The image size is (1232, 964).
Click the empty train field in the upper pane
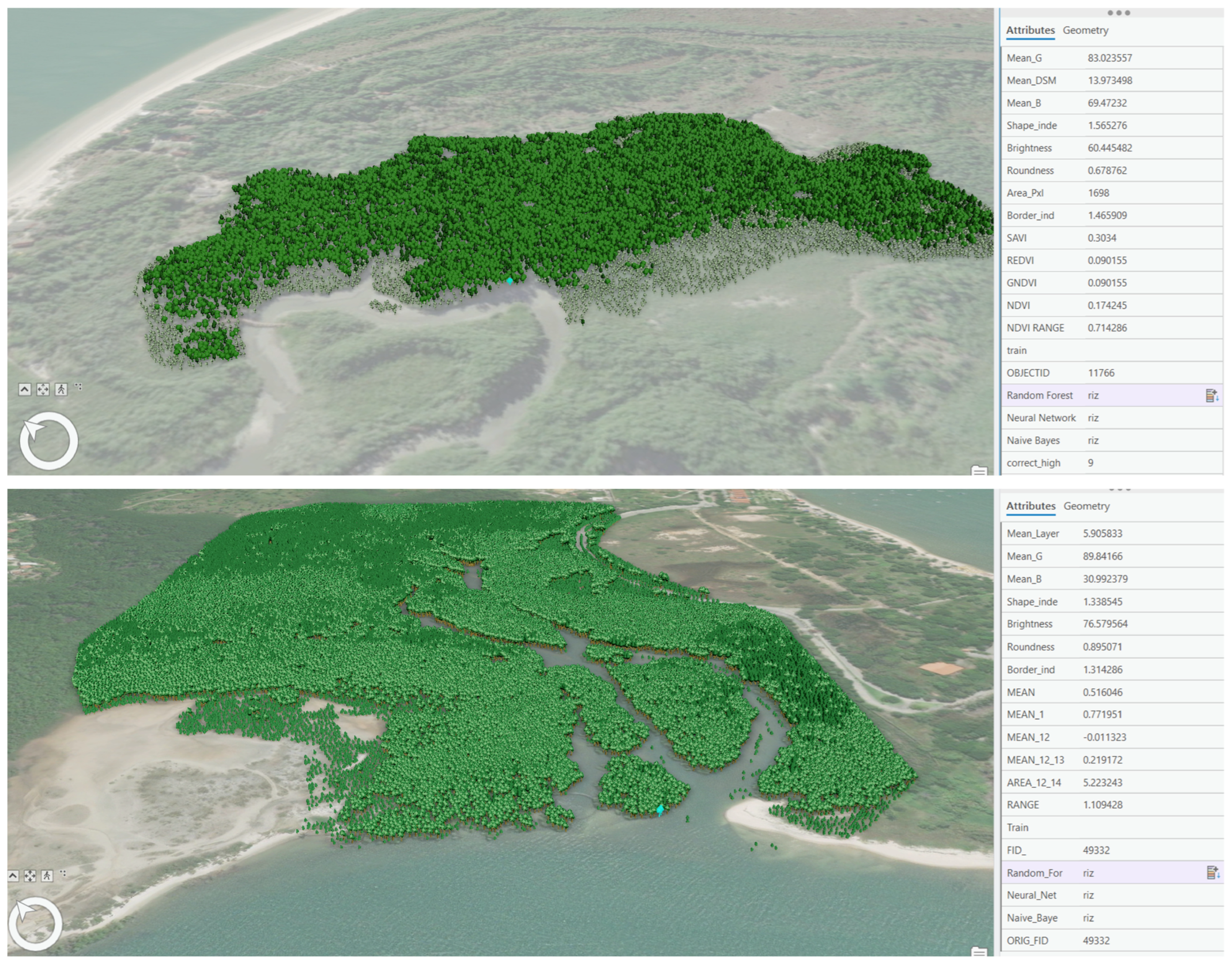pyautogui.click(x=1154, y=350)
